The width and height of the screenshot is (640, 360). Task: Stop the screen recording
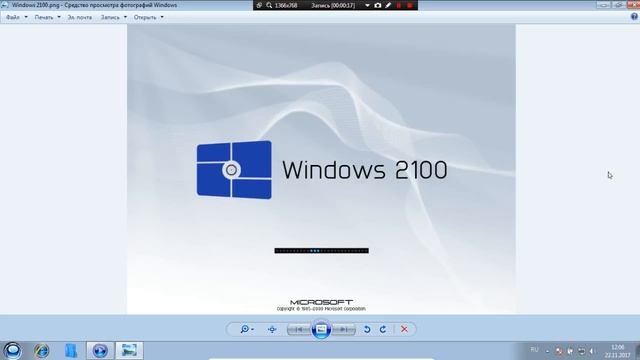tap(410, 5)
